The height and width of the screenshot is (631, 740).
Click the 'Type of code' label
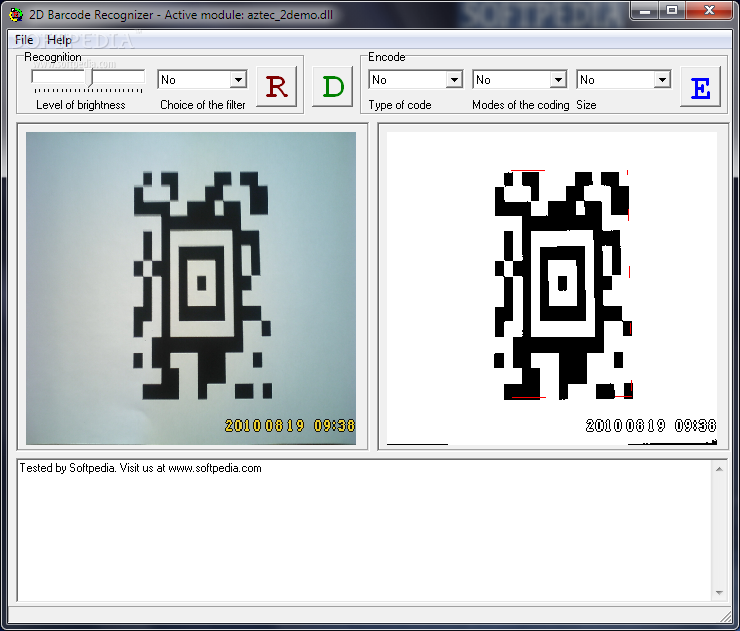(400, 105)
